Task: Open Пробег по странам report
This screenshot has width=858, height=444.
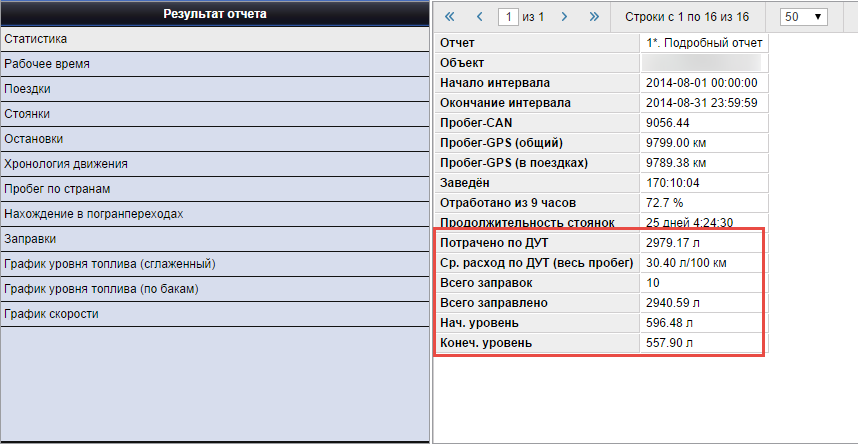Action: point(214,189)
